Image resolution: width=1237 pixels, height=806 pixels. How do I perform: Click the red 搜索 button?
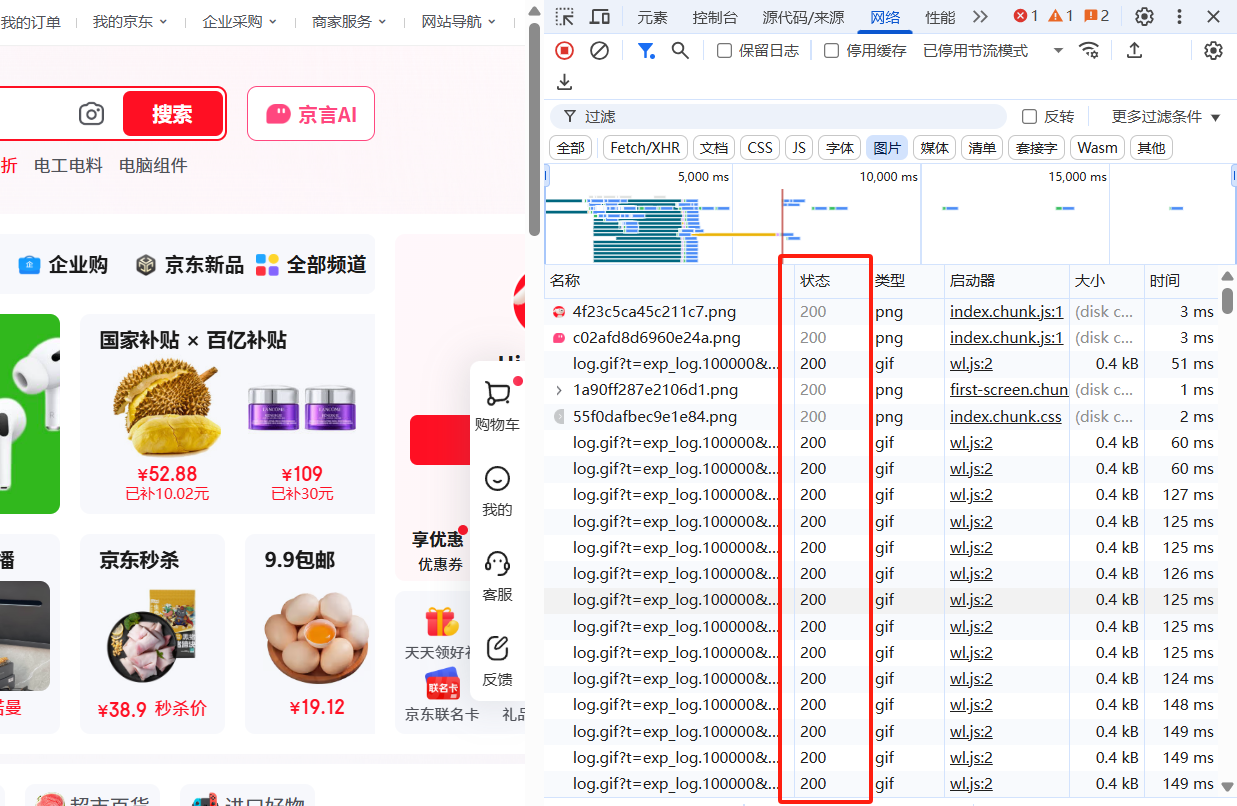[x=172, y=114]
